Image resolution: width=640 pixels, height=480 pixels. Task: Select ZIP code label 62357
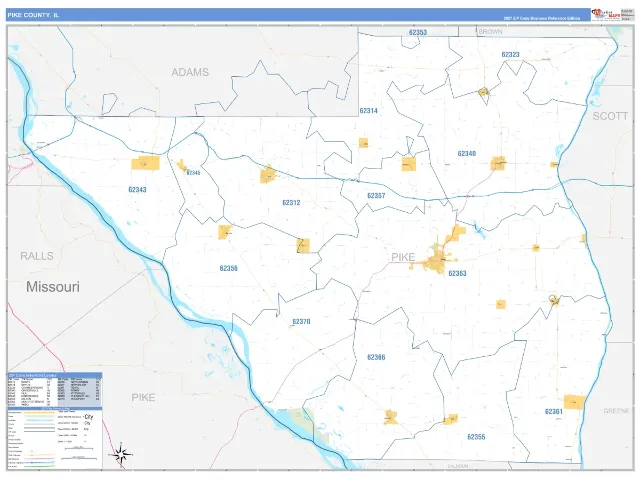[376, 196]
